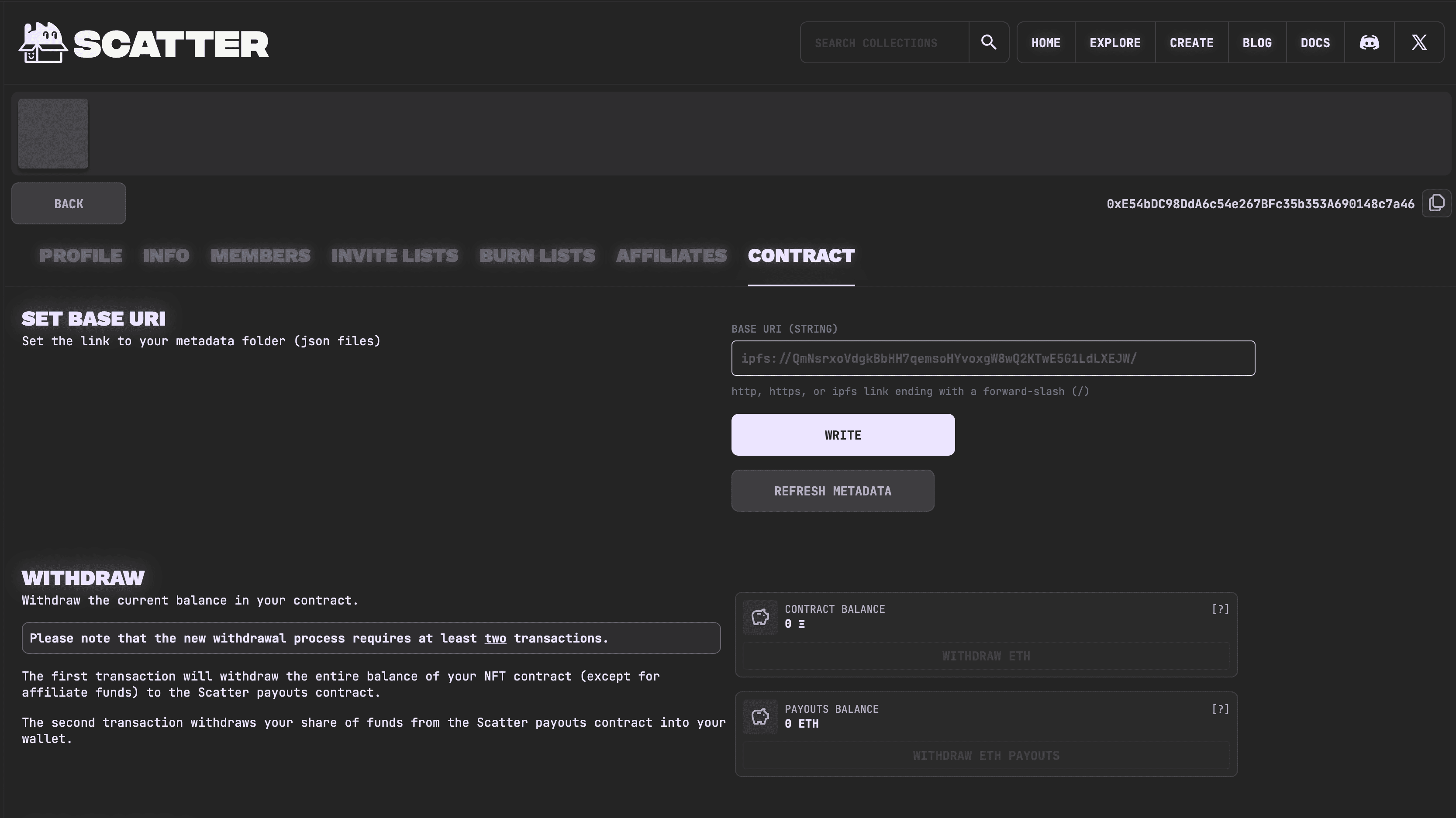Open Payouts Balance help [?] marker
This screenshot has width=1456, height=818.
[x=1220, y=709]
